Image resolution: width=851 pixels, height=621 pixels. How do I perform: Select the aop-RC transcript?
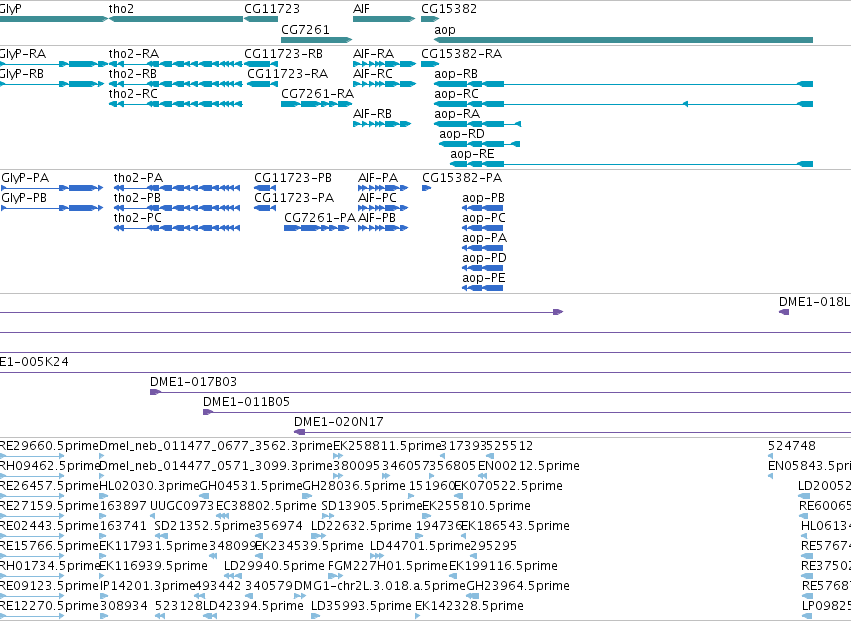[624, 104]
